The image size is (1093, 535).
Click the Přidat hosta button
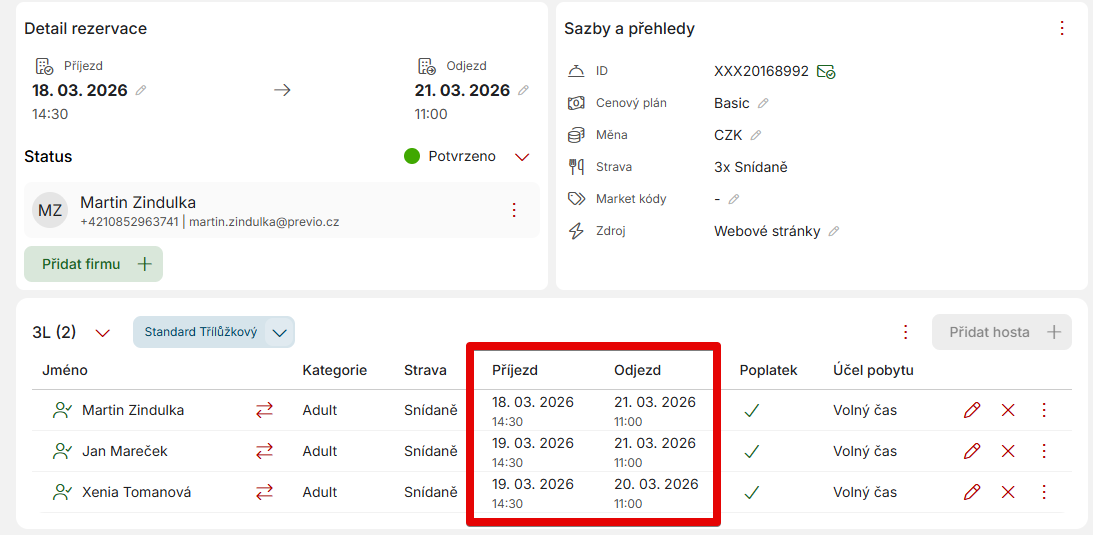pyautogui.click(x=1001, y=332)
